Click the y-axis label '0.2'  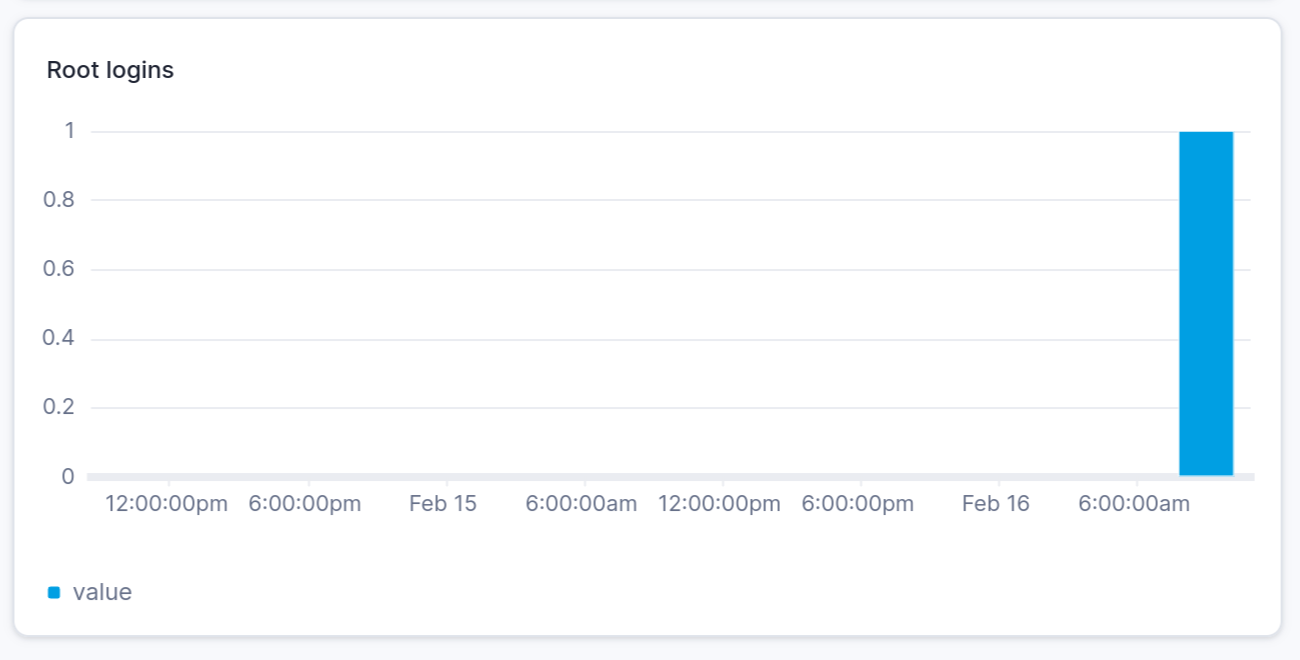pos(59,407)
